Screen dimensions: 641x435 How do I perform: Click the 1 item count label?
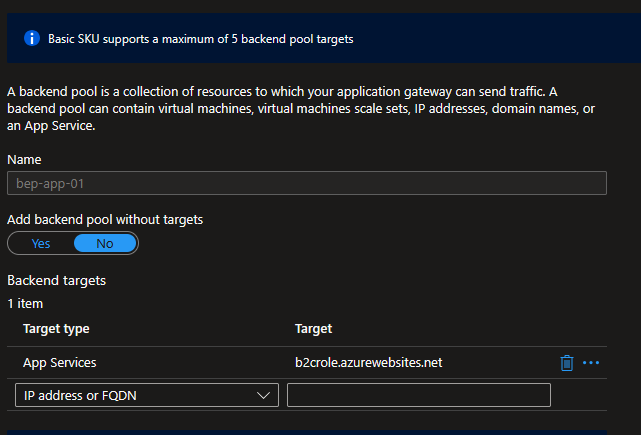[x=25, y=304]
